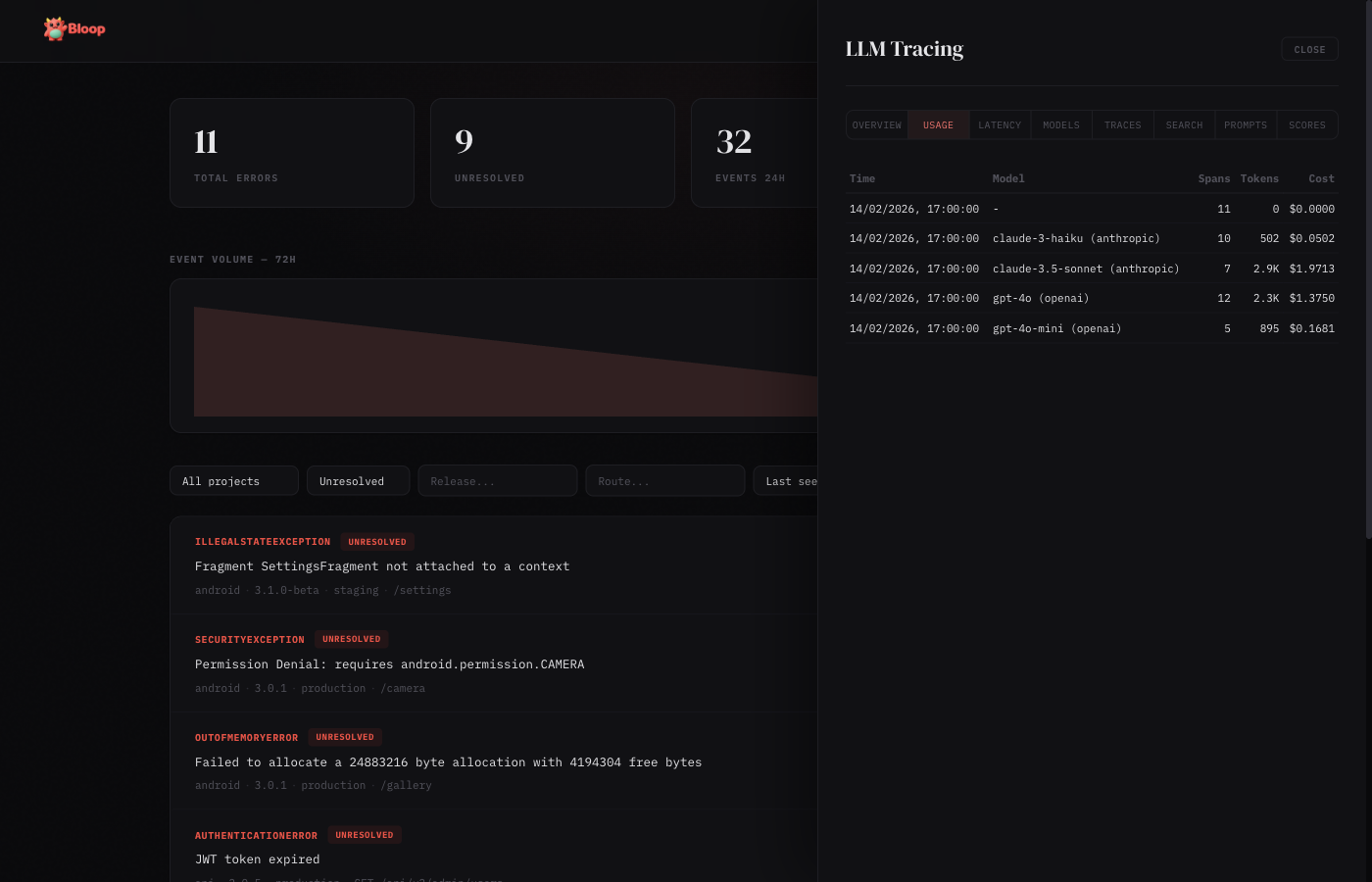
Task: Click the Route filter input field
Action: [x=664, y=480]
